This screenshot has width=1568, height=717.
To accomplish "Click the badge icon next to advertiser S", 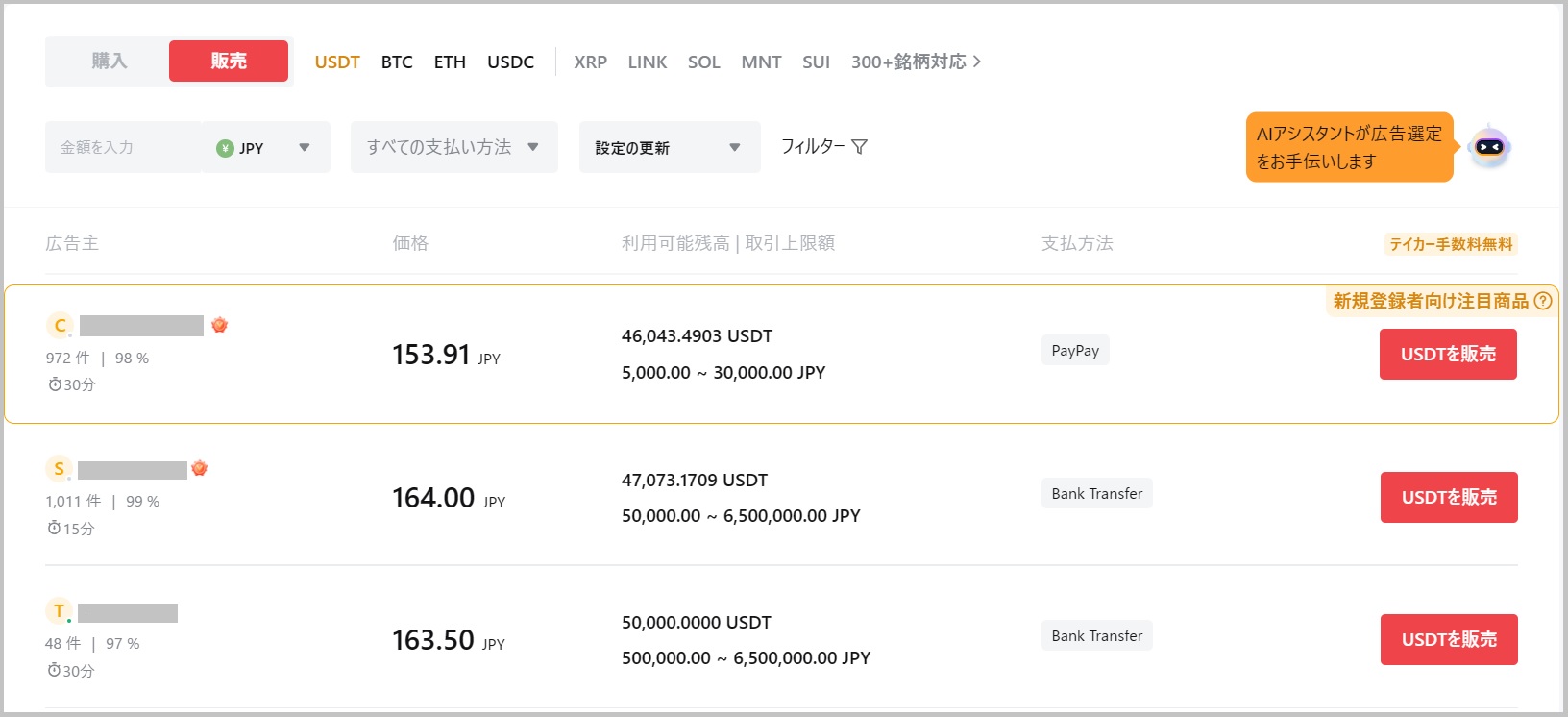I will click(x=200, y=468).
